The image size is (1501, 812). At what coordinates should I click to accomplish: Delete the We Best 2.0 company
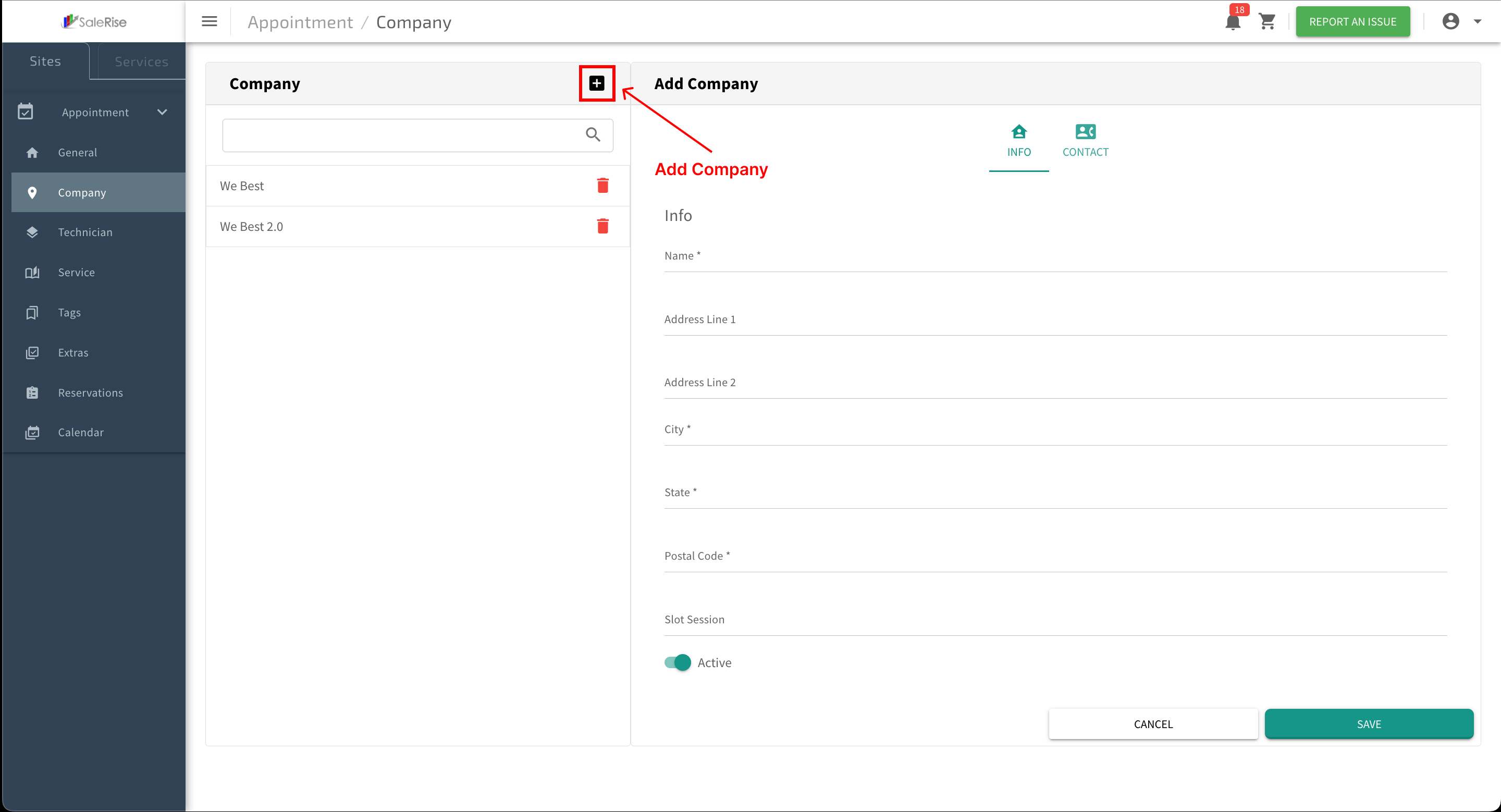(602, 226)
